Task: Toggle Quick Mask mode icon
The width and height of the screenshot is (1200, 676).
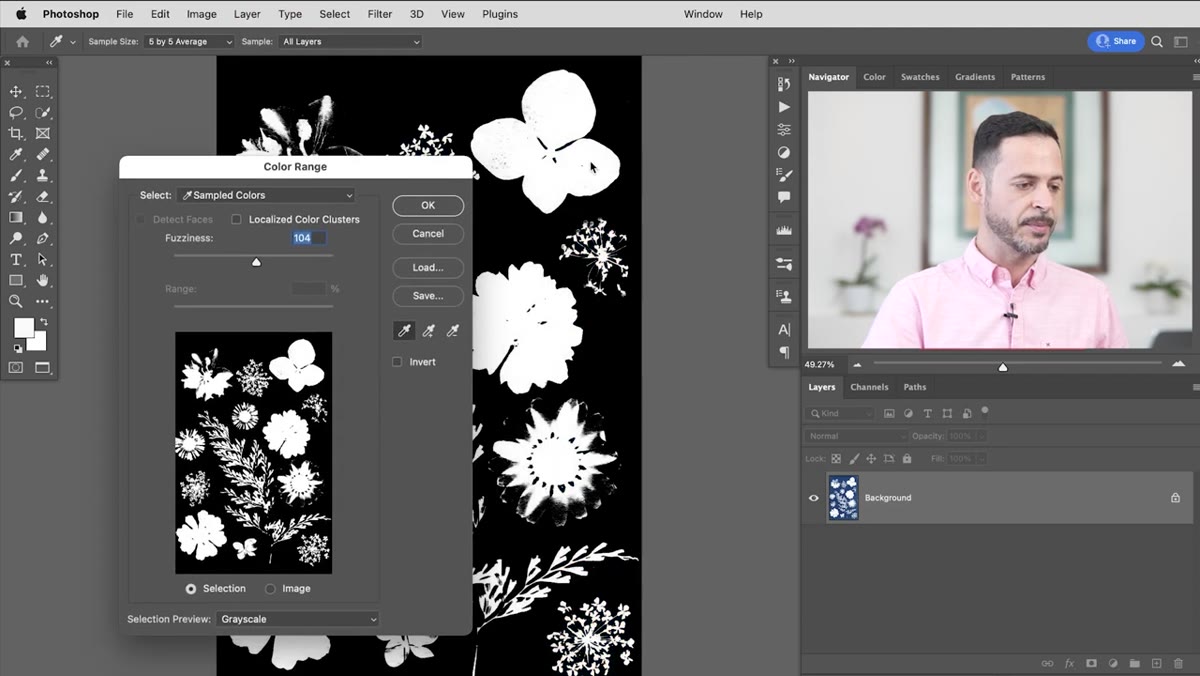Action: click(x=16, y=368)
